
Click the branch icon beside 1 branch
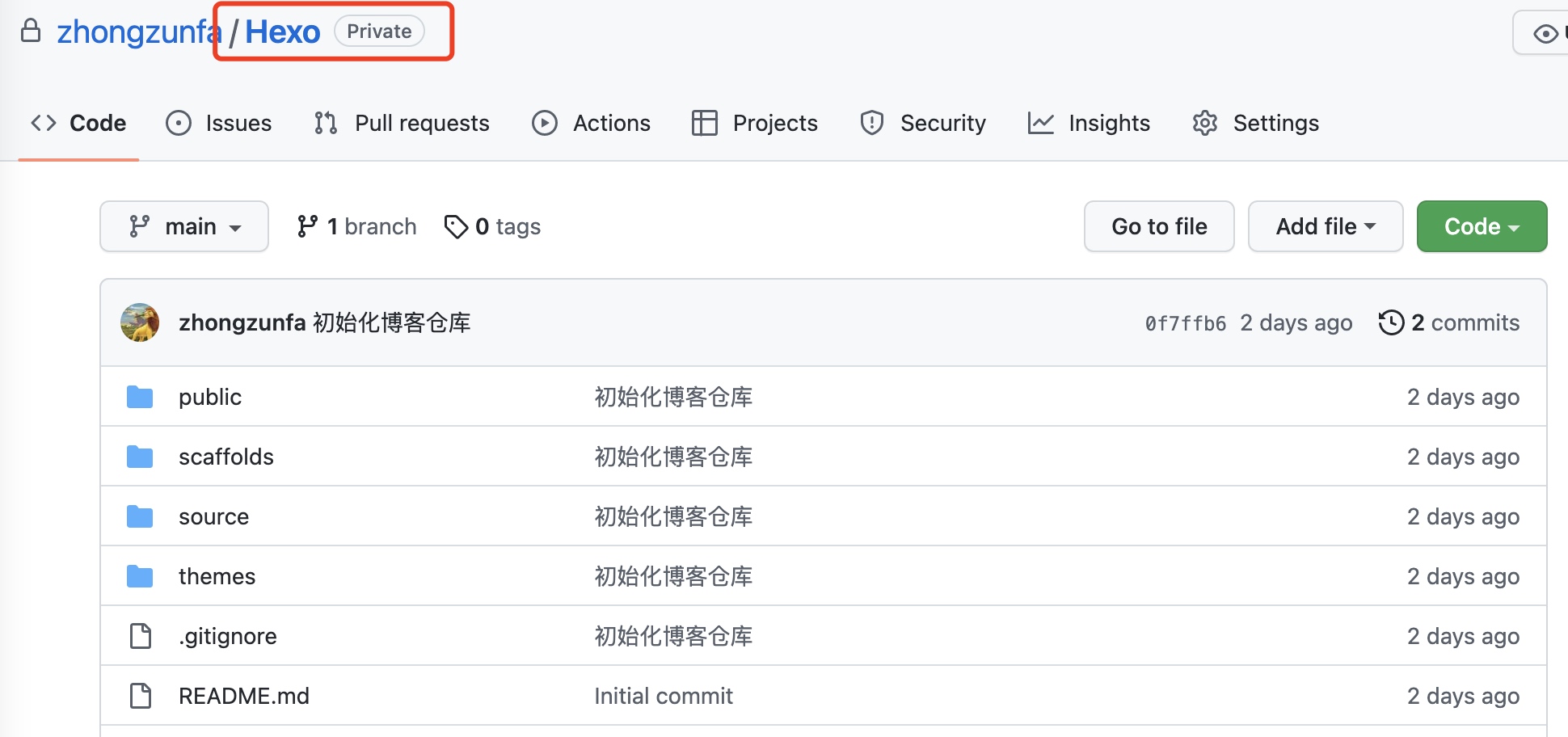coord(307,227)
